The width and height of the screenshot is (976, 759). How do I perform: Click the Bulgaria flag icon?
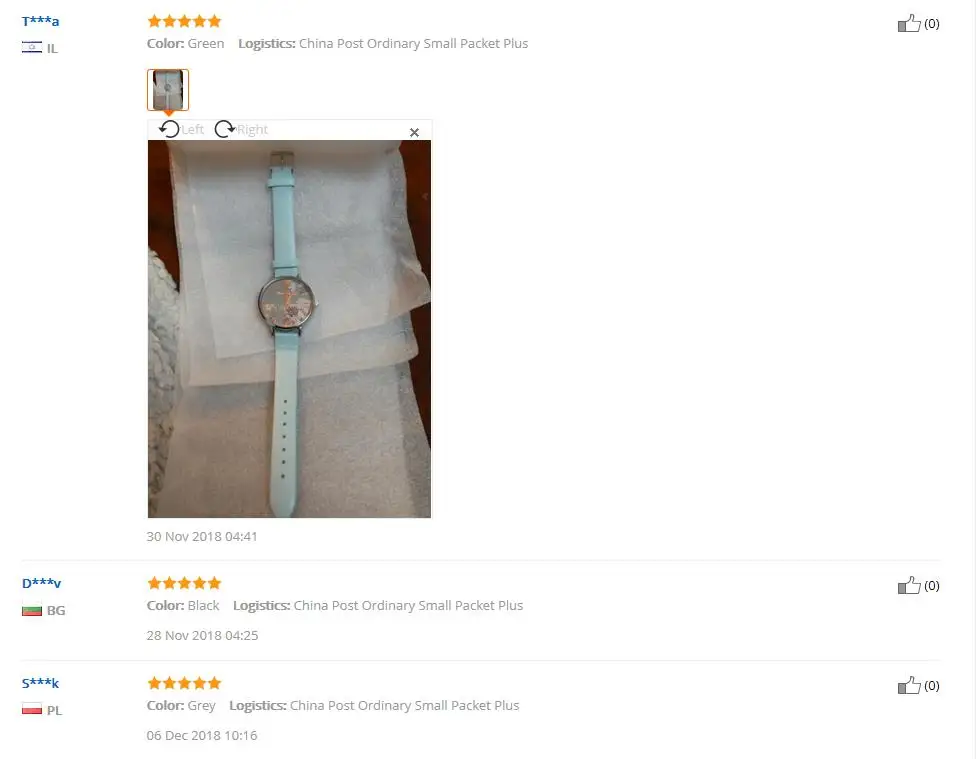click(x=32, y=610)
